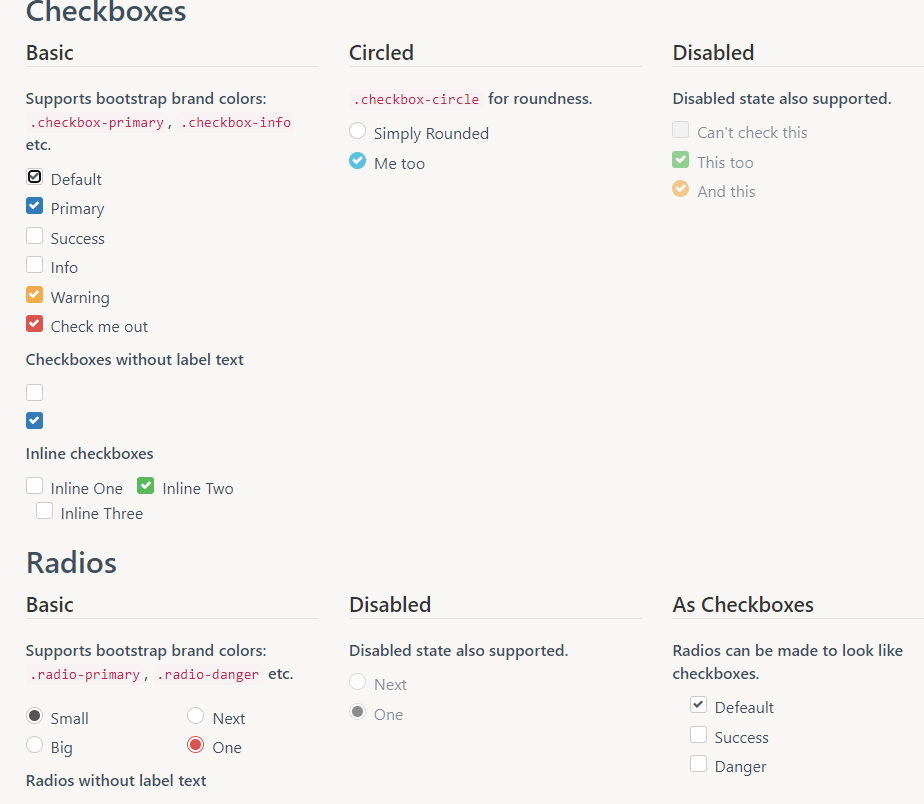Select the Next radio in Basic radios
This screenshot has height=804, width=924.
coord(196,716)
